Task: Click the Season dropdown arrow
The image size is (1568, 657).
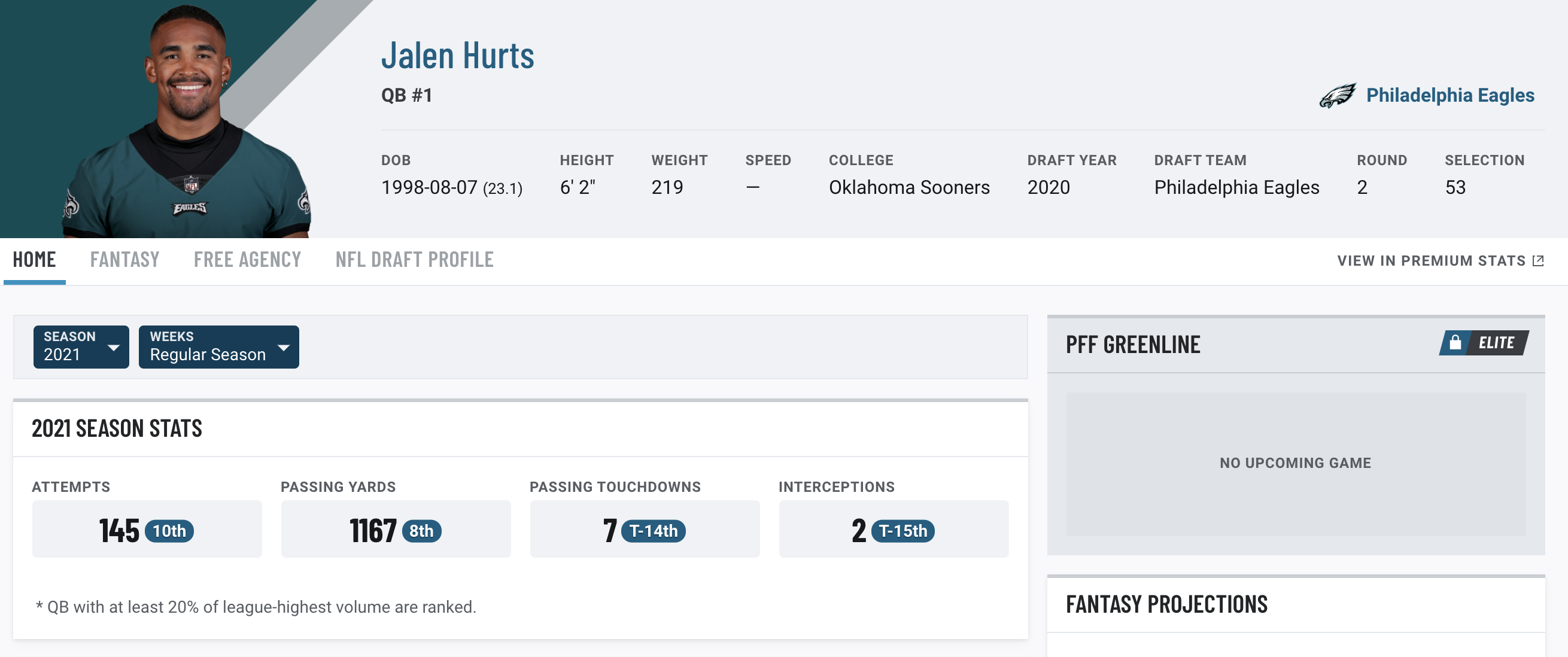Action: click(x=113, y=348)
